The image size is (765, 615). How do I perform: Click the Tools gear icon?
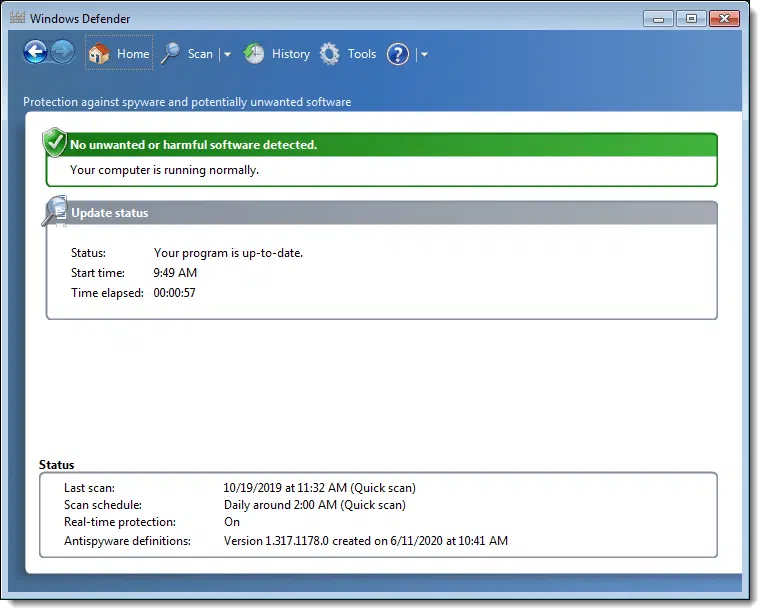(x=330, y=54)
